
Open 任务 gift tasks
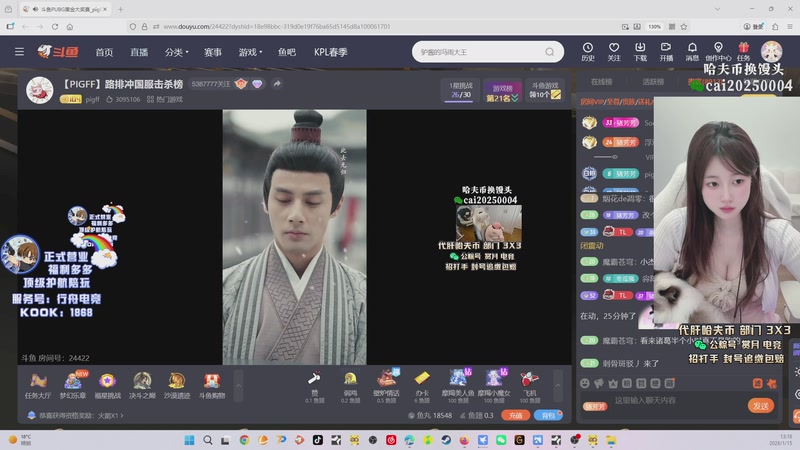click(743, 52)
